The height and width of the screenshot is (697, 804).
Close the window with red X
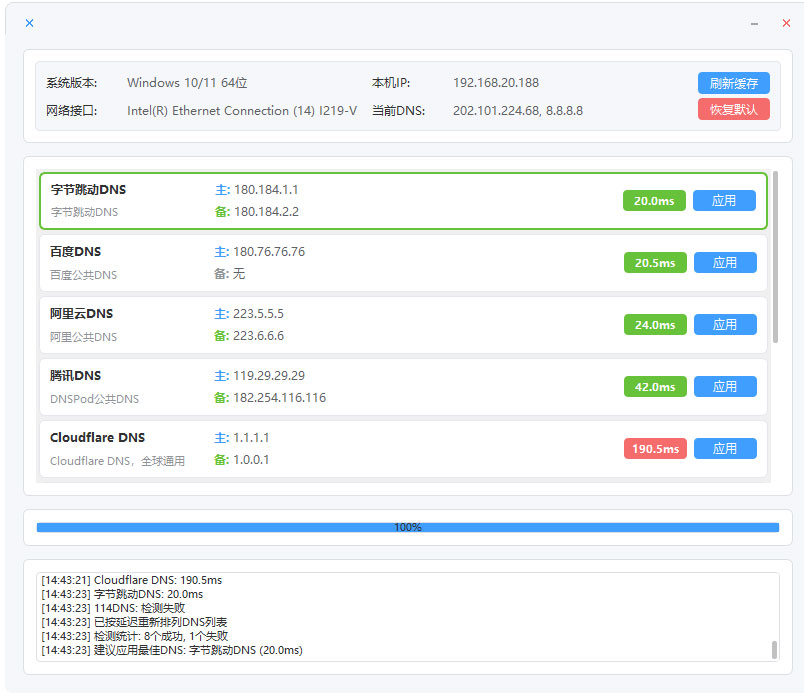coord(786,23)
